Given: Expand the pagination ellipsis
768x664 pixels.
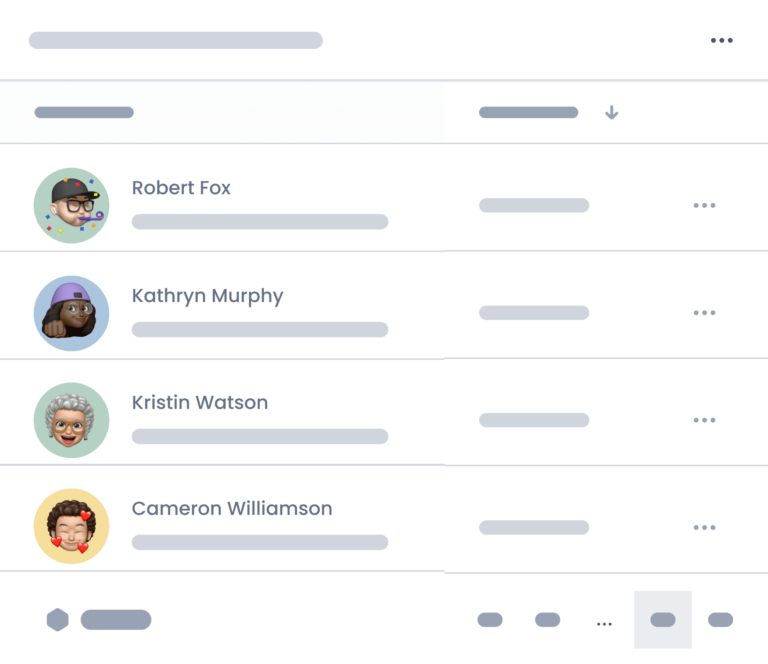Looking at the screenshot, I should pos(604,623).
